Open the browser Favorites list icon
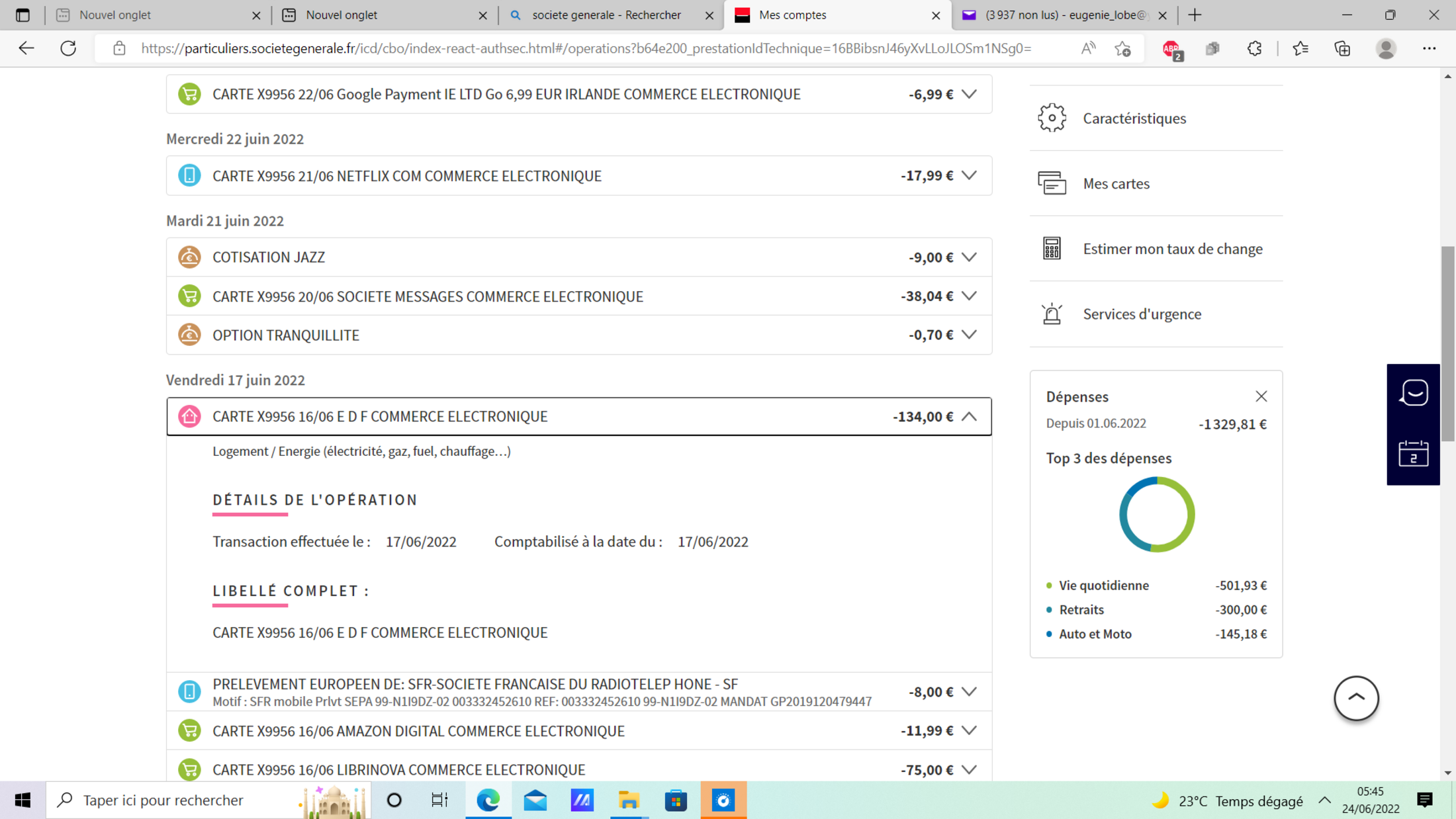Screen dimensions: 1456x819 pos(1300,48)
